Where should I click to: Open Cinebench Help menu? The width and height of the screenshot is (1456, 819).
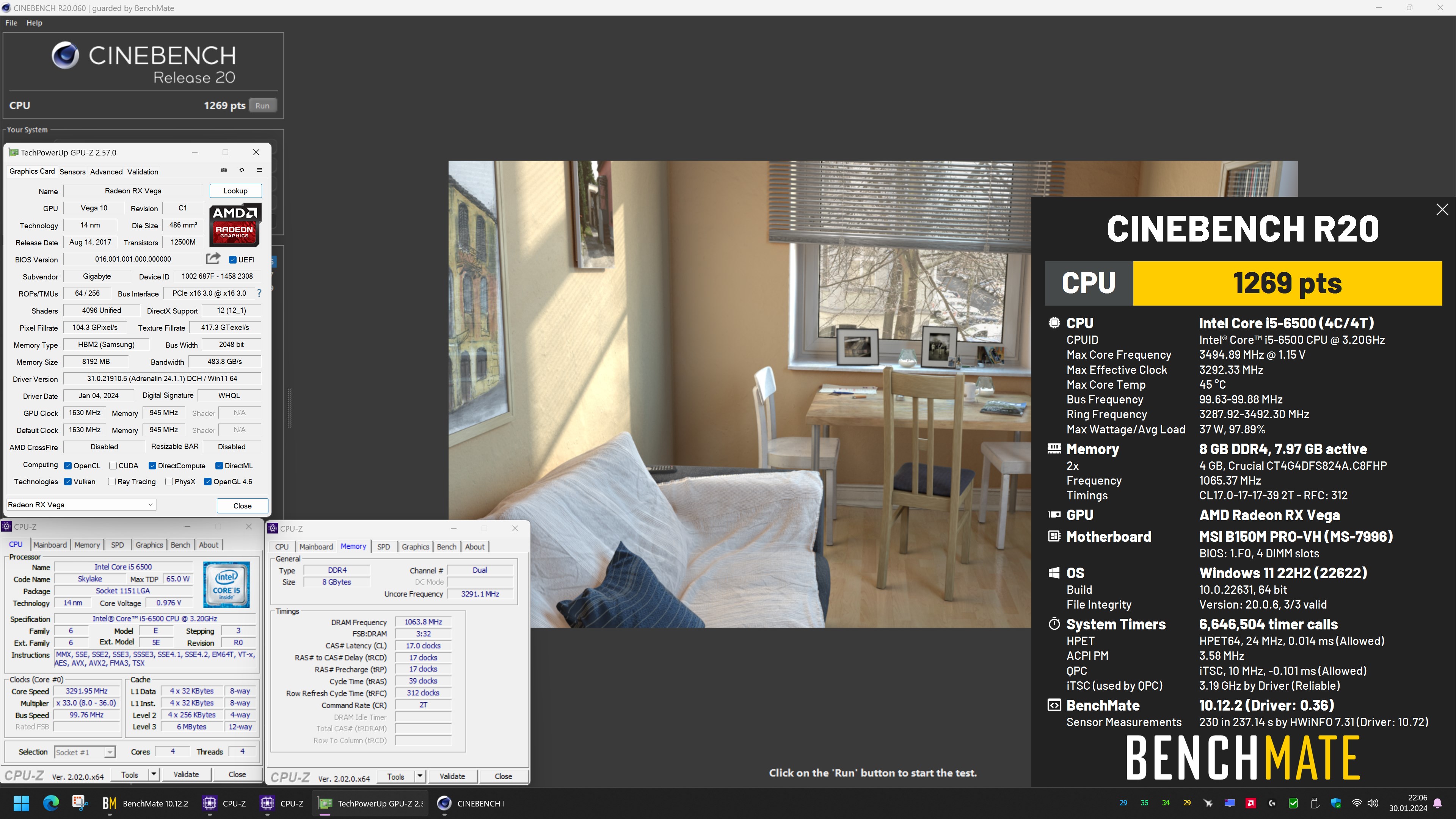pos(35,23)
